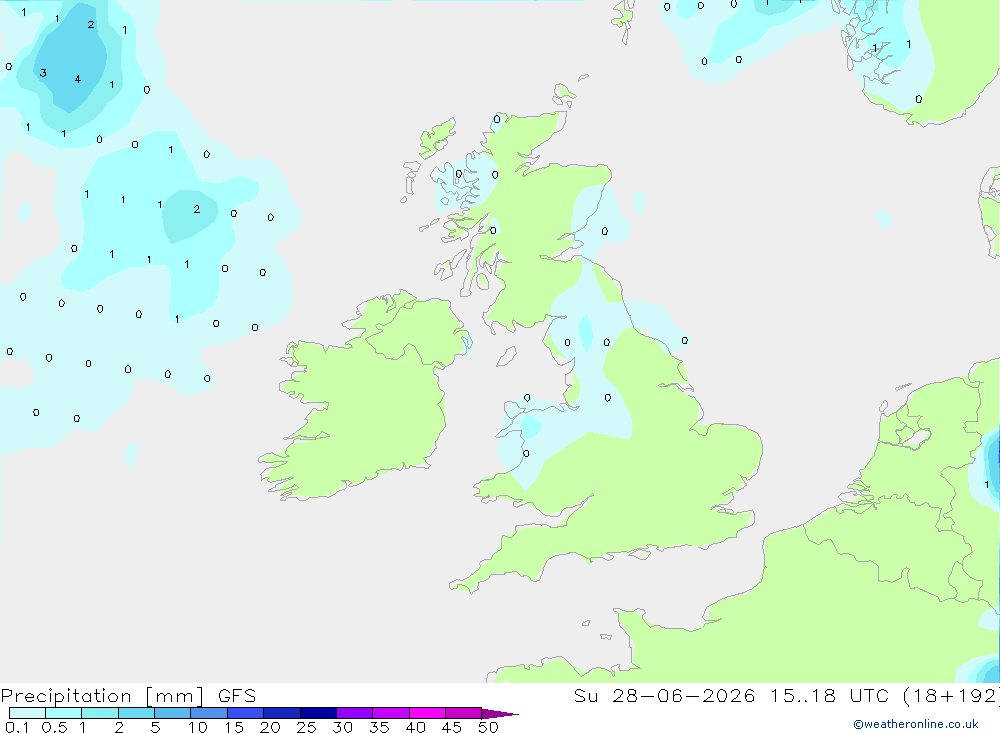The height and width of the screenshot is (733, 1000).
Task: Click the legend scale label "40"
Action: tap(416, 727)
